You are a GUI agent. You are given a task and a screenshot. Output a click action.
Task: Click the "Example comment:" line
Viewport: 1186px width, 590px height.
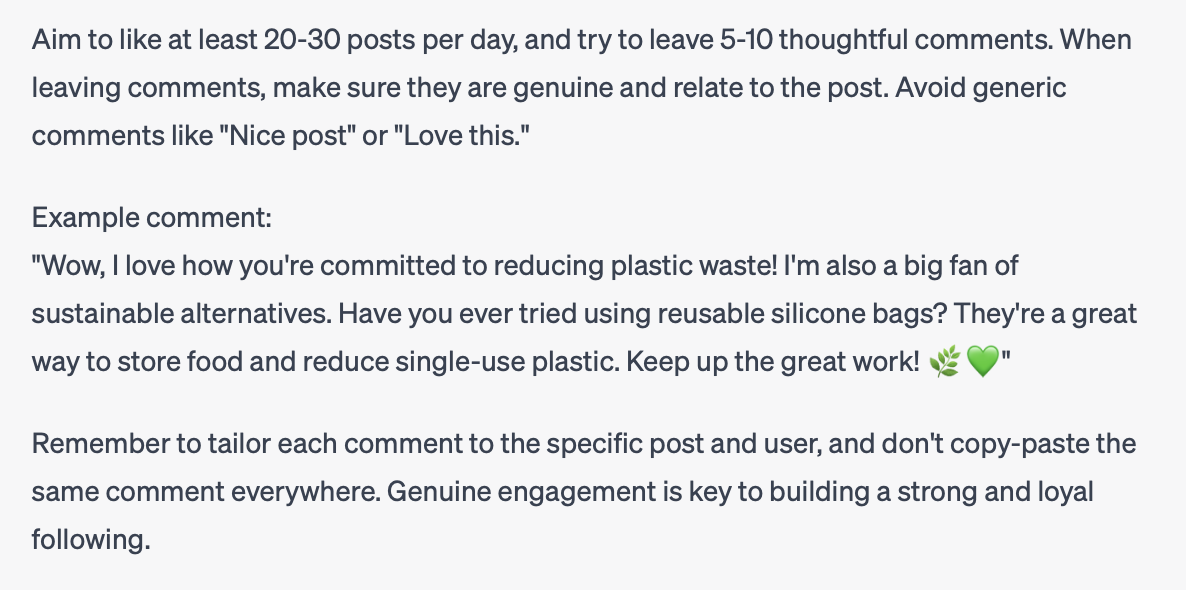pos(151,218)
